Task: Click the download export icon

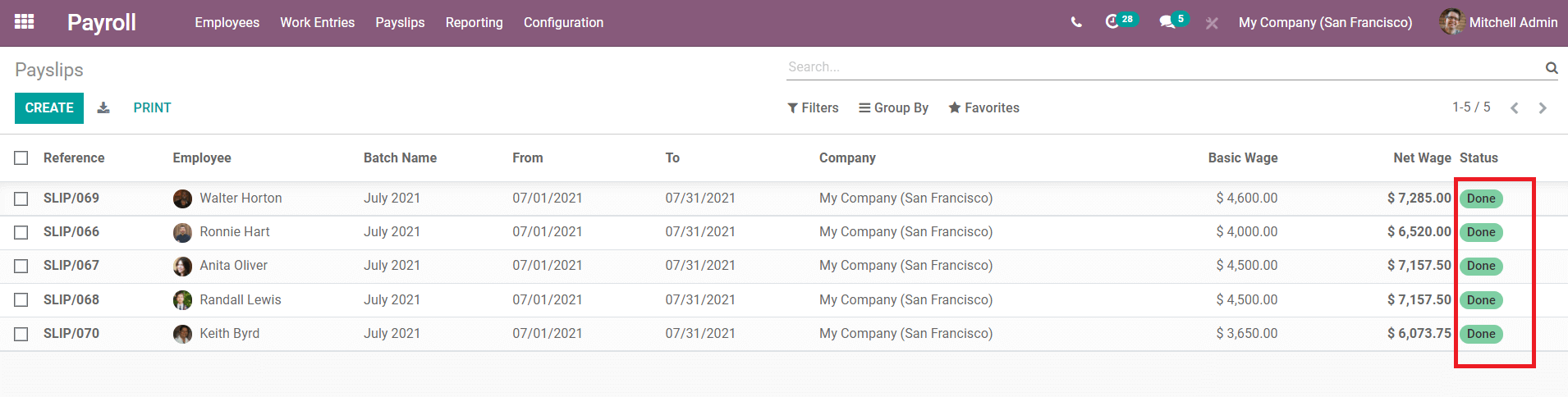Action: [103, 107]
